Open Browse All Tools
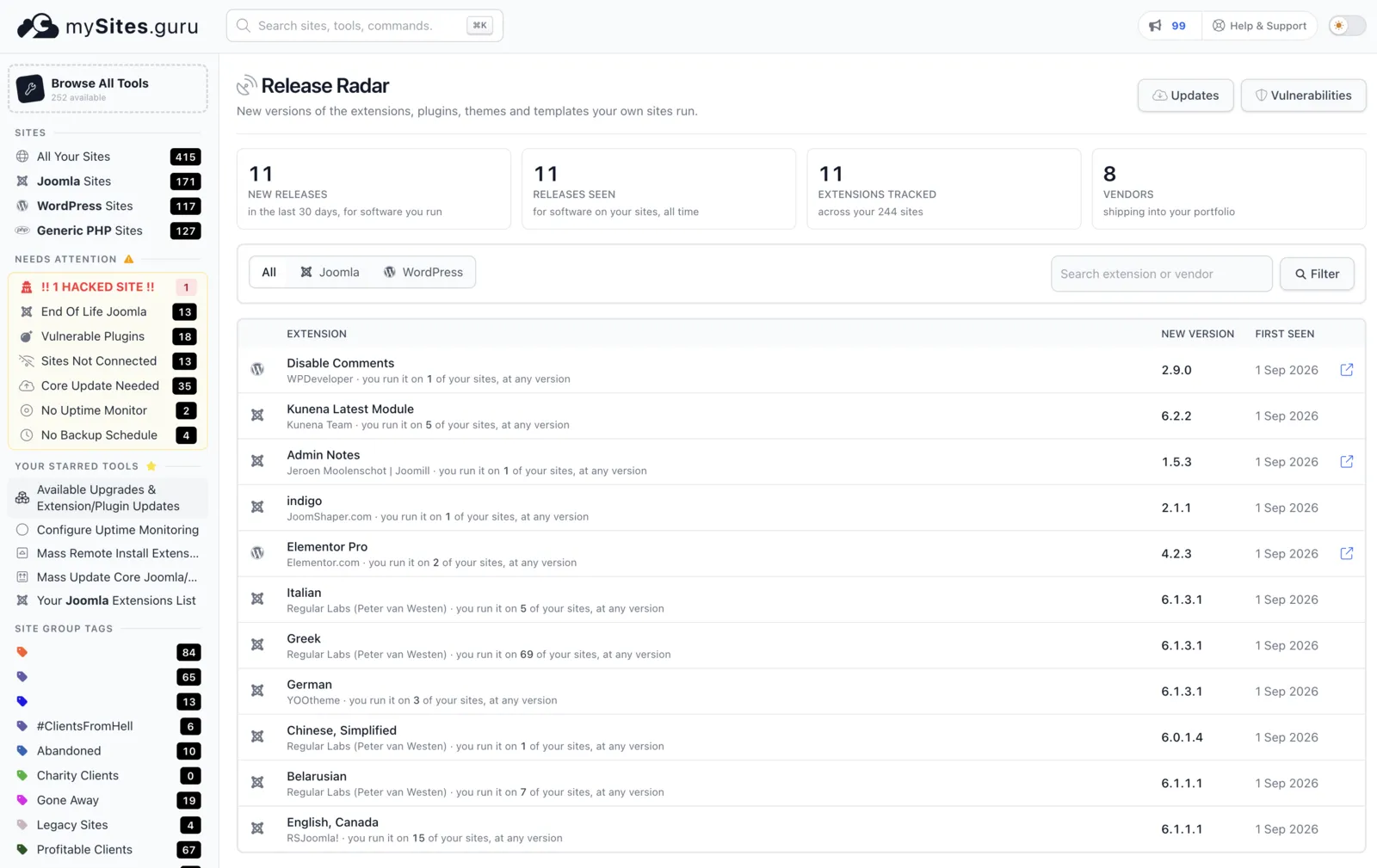This screenshot has height=868, width=1377. 108,89
